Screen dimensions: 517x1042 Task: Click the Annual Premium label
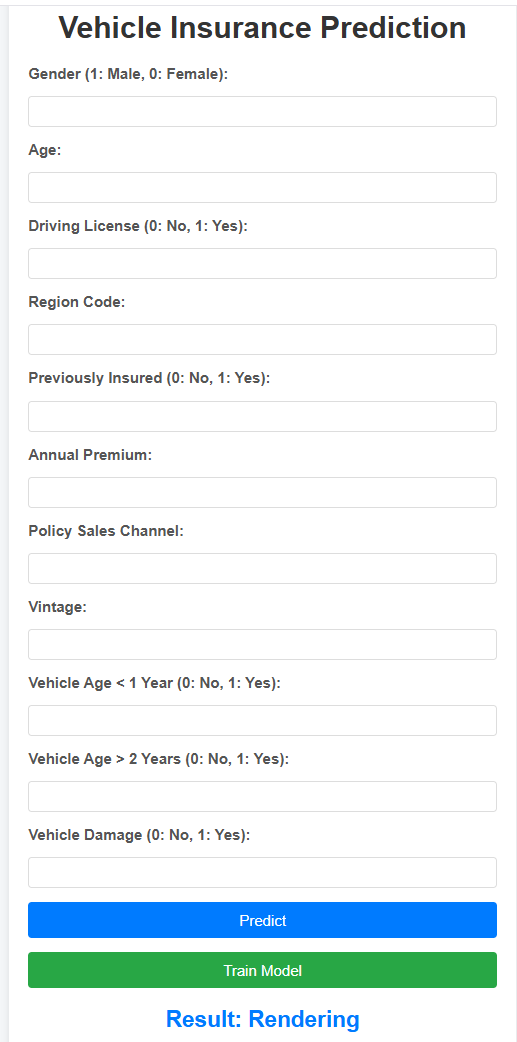click(90, 455)
